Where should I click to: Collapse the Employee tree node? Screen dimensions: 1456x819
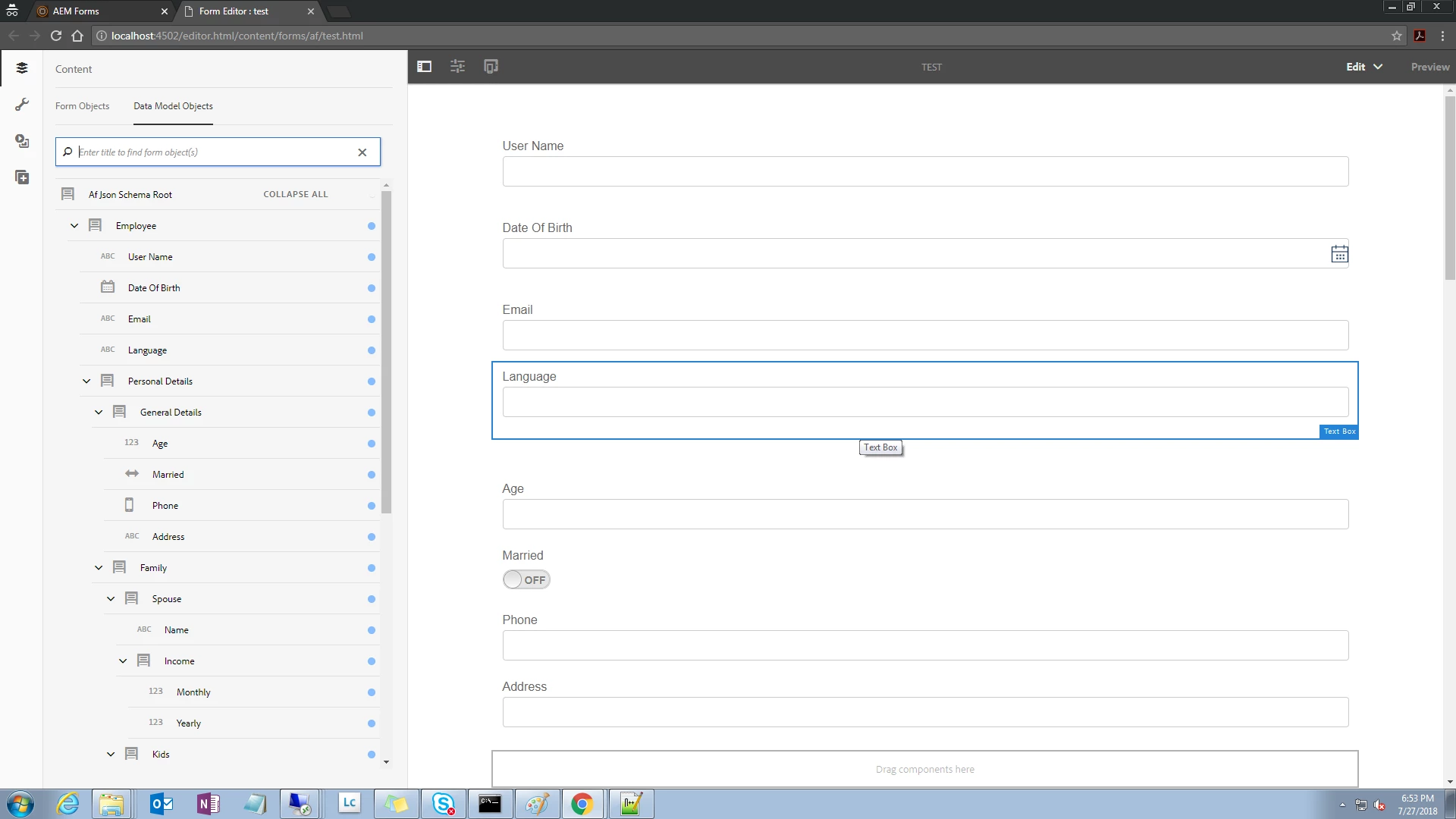coord(74,226)
